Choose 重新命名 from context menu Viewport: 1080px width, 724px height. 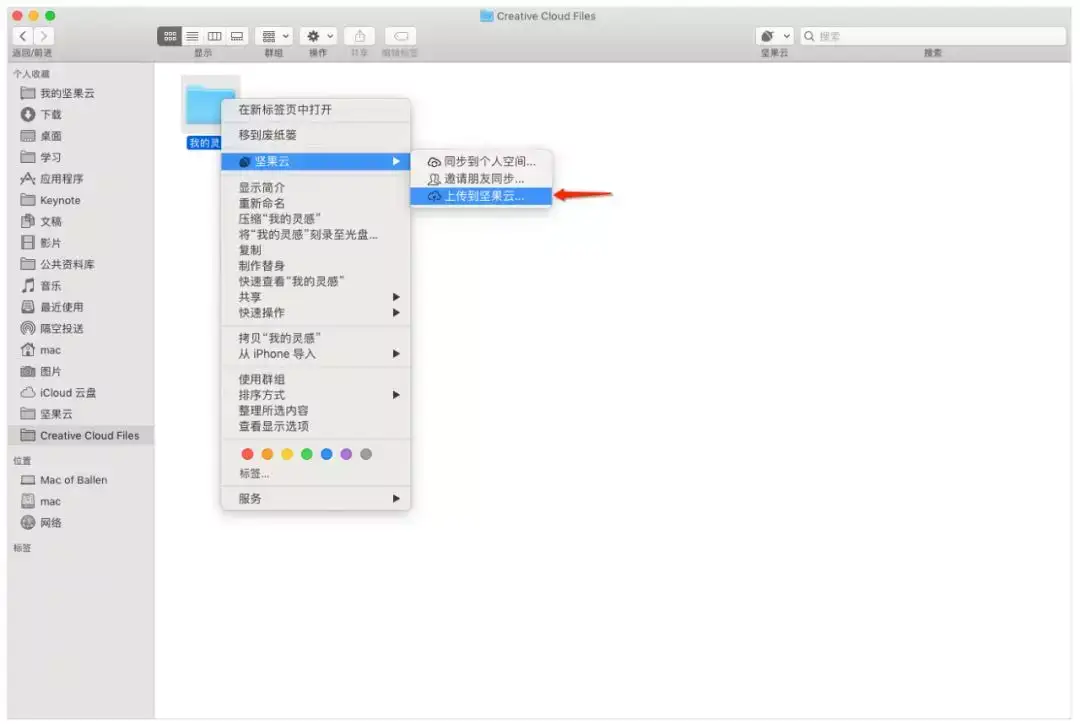315,203
